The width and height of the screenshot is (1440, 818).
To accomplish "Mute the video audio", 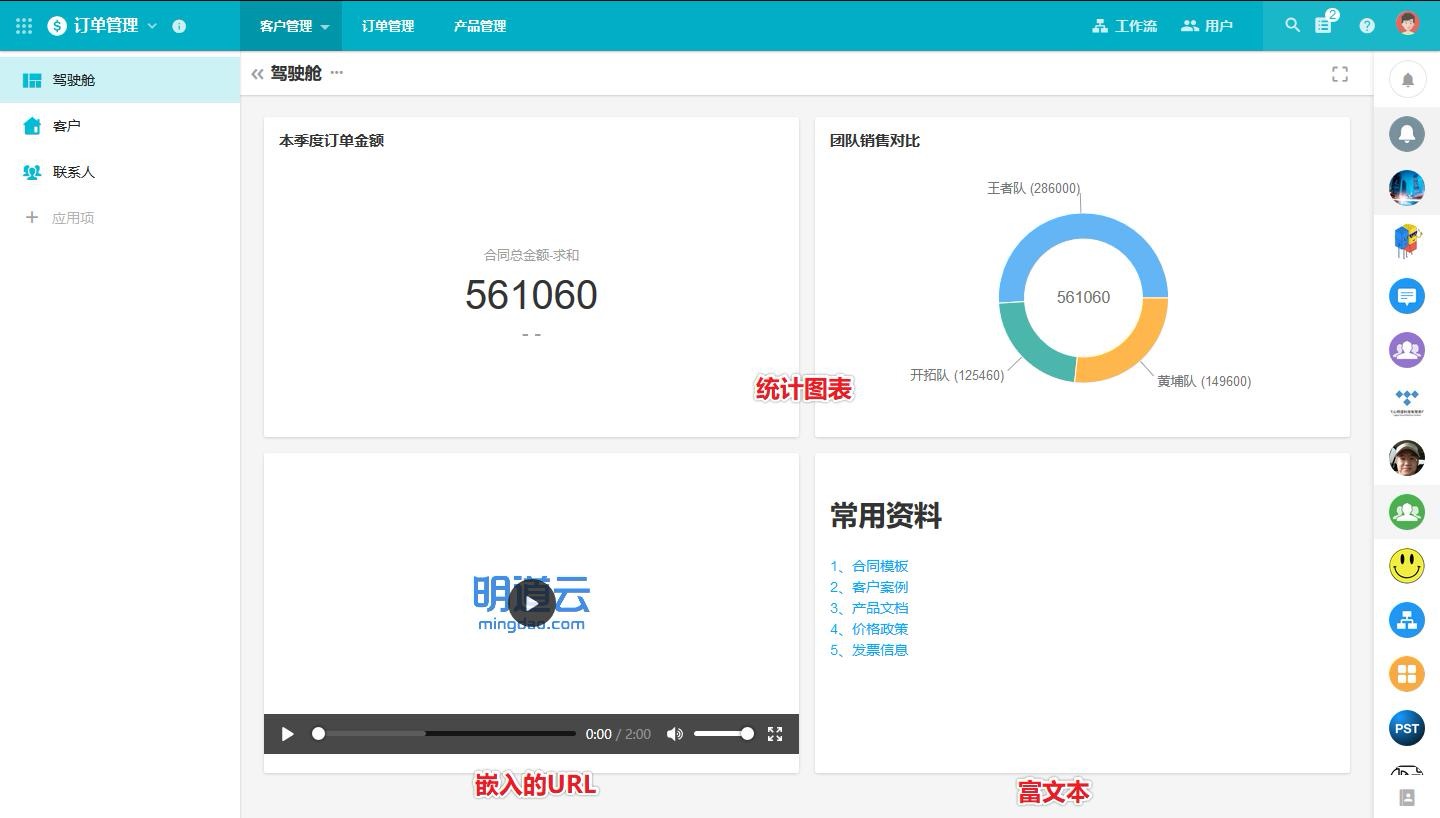I will (675, 733).
